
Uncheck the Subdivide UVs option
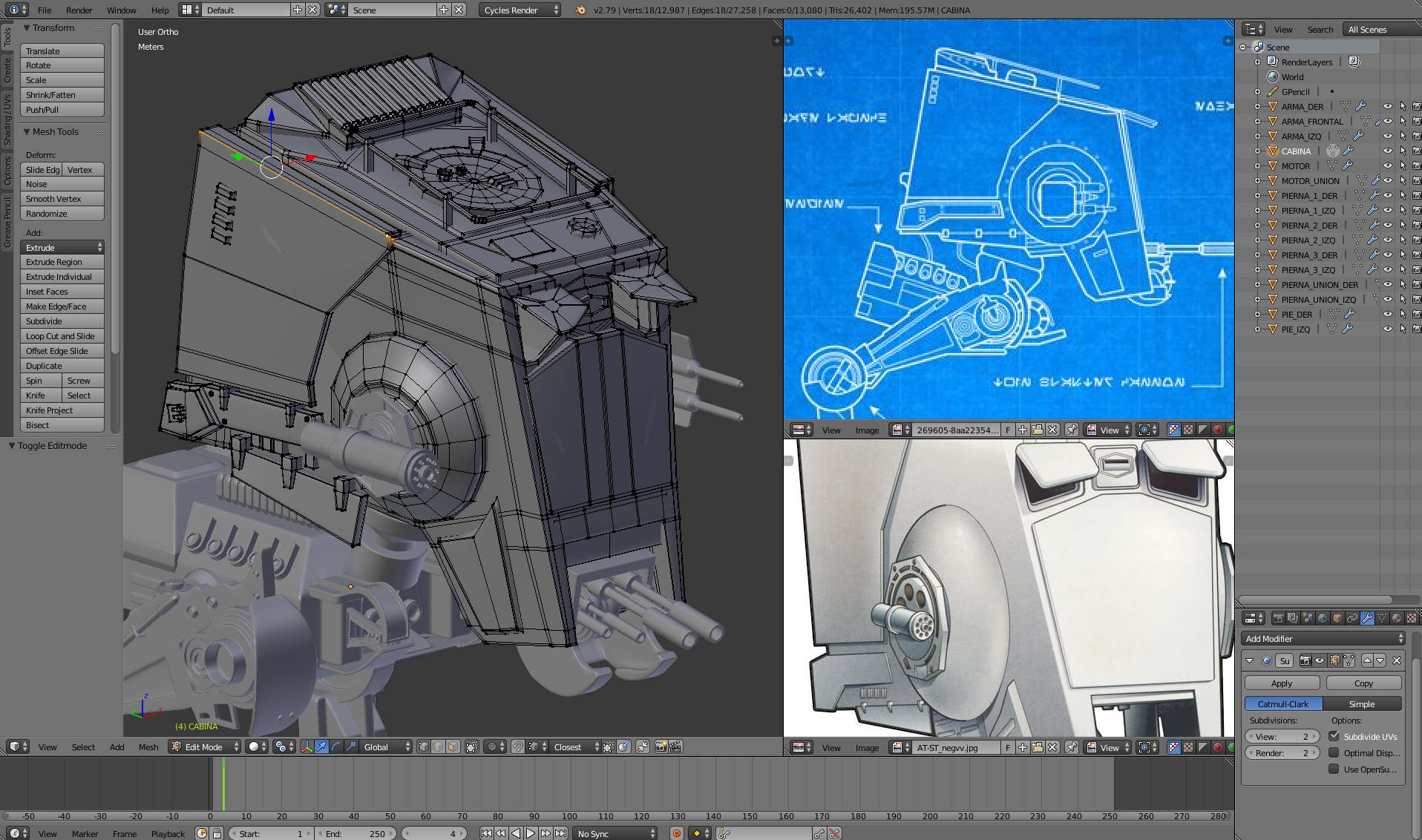pos(1334,736)
